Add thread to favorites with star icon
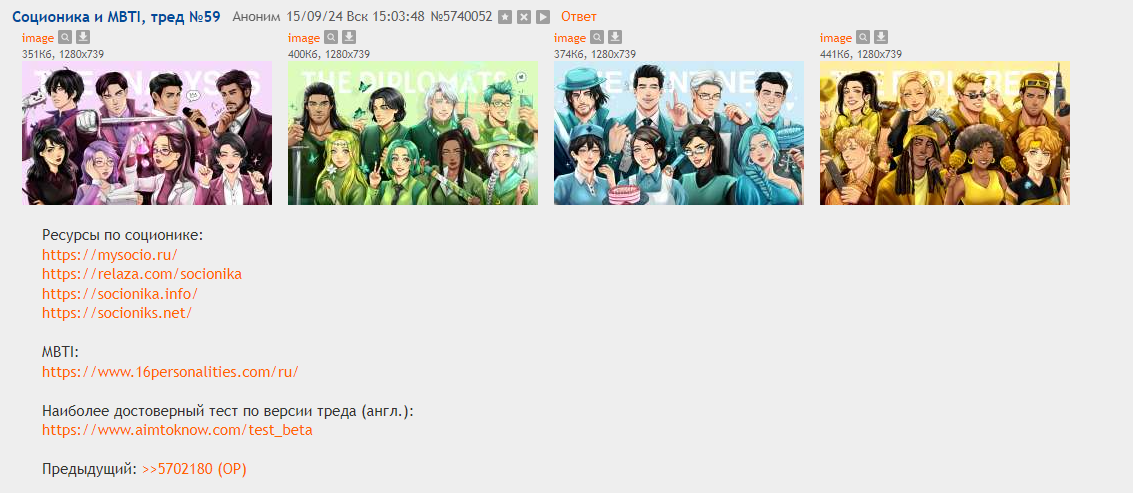 pyautogui.click(x=505, y=17)
